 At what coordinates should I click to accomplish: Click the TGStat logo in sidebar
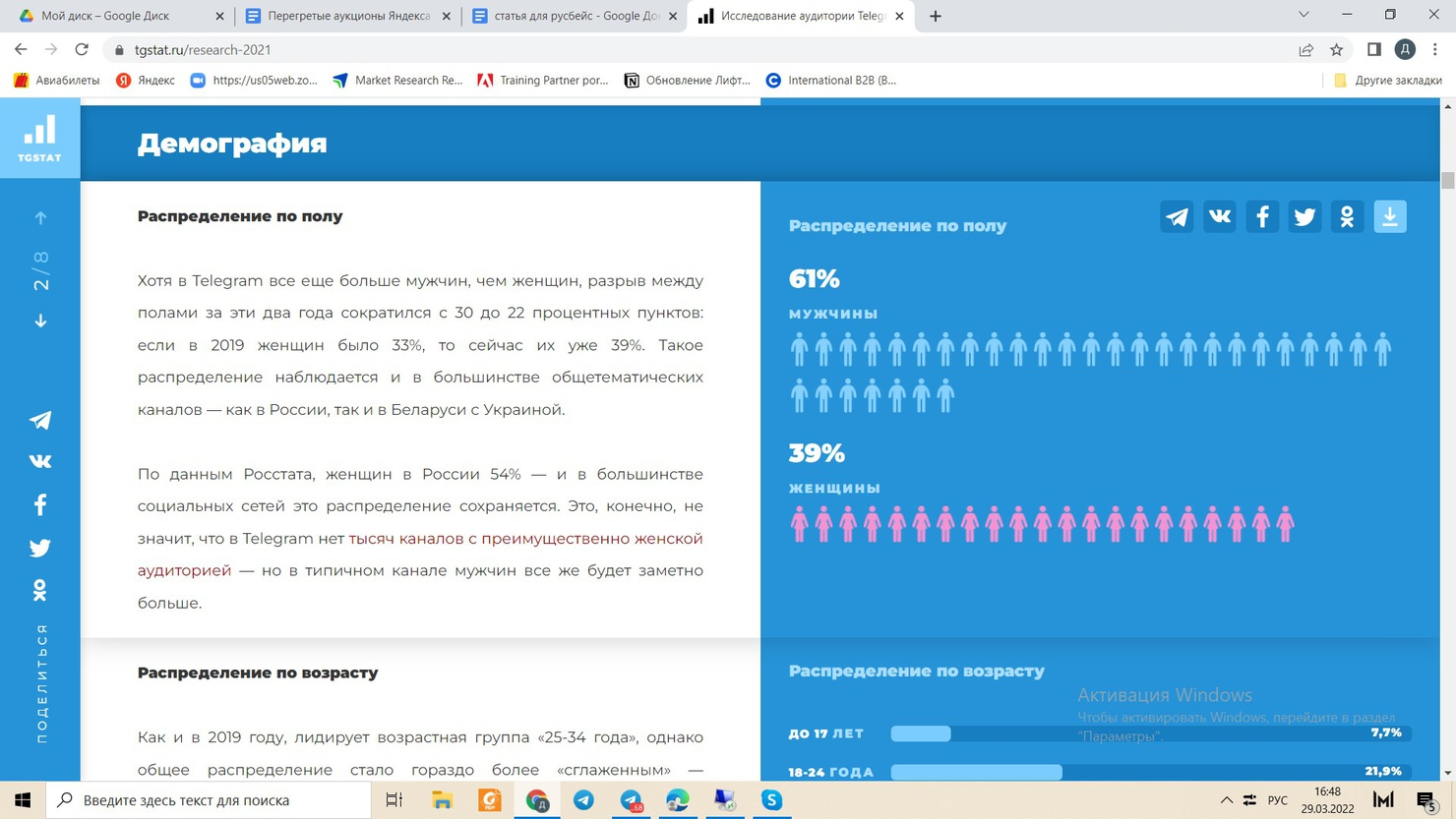click(x=39, y=139)
